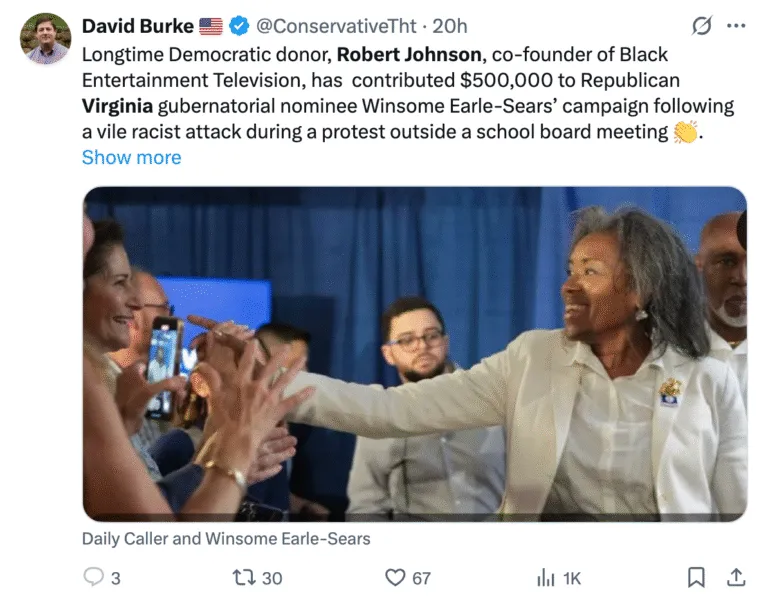Like the tweet with the heart icon
768x605 pixels.
(395, 577)
